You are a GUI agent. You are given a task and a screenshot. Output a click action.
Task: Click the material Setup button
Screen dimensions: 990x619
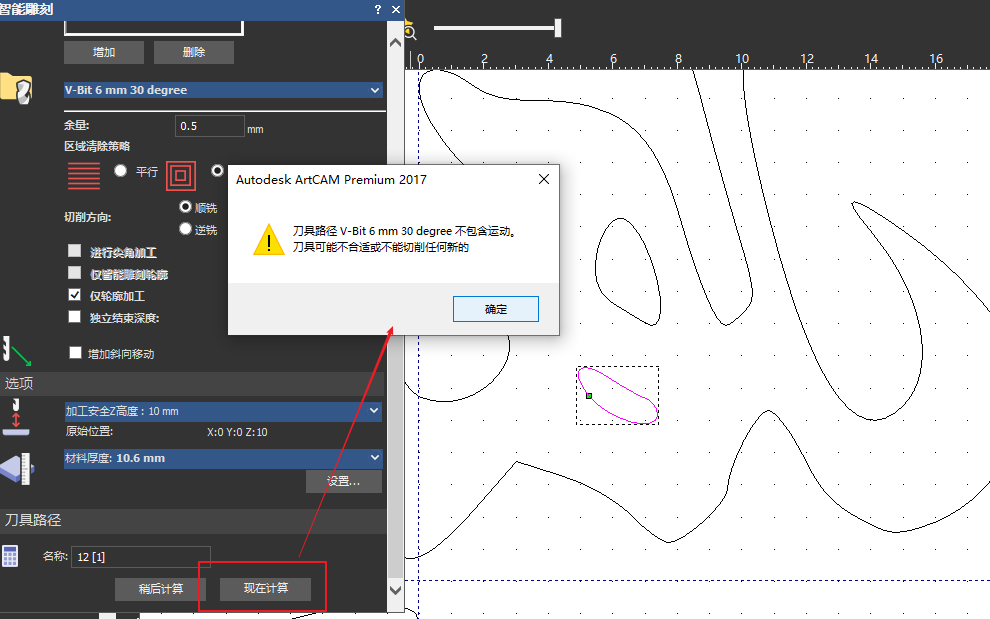(343, 481)
